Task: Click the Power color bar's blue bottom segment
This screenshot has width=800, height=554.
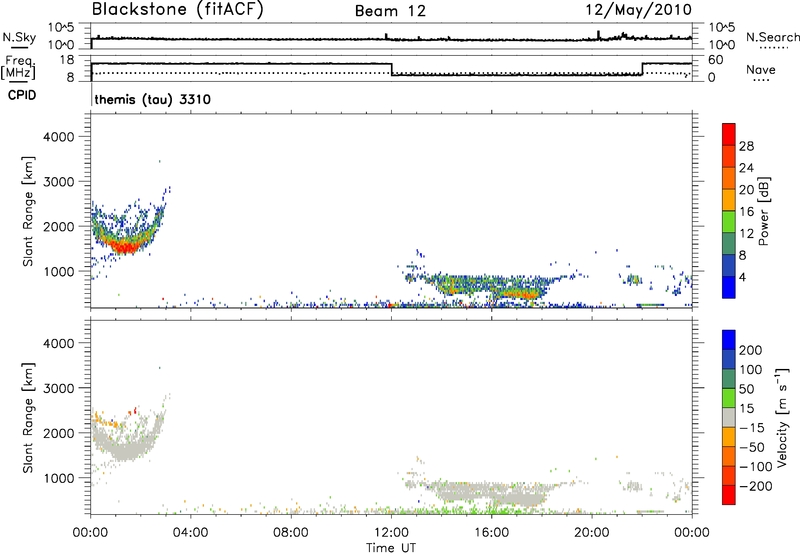Action: tap(729, 287)
